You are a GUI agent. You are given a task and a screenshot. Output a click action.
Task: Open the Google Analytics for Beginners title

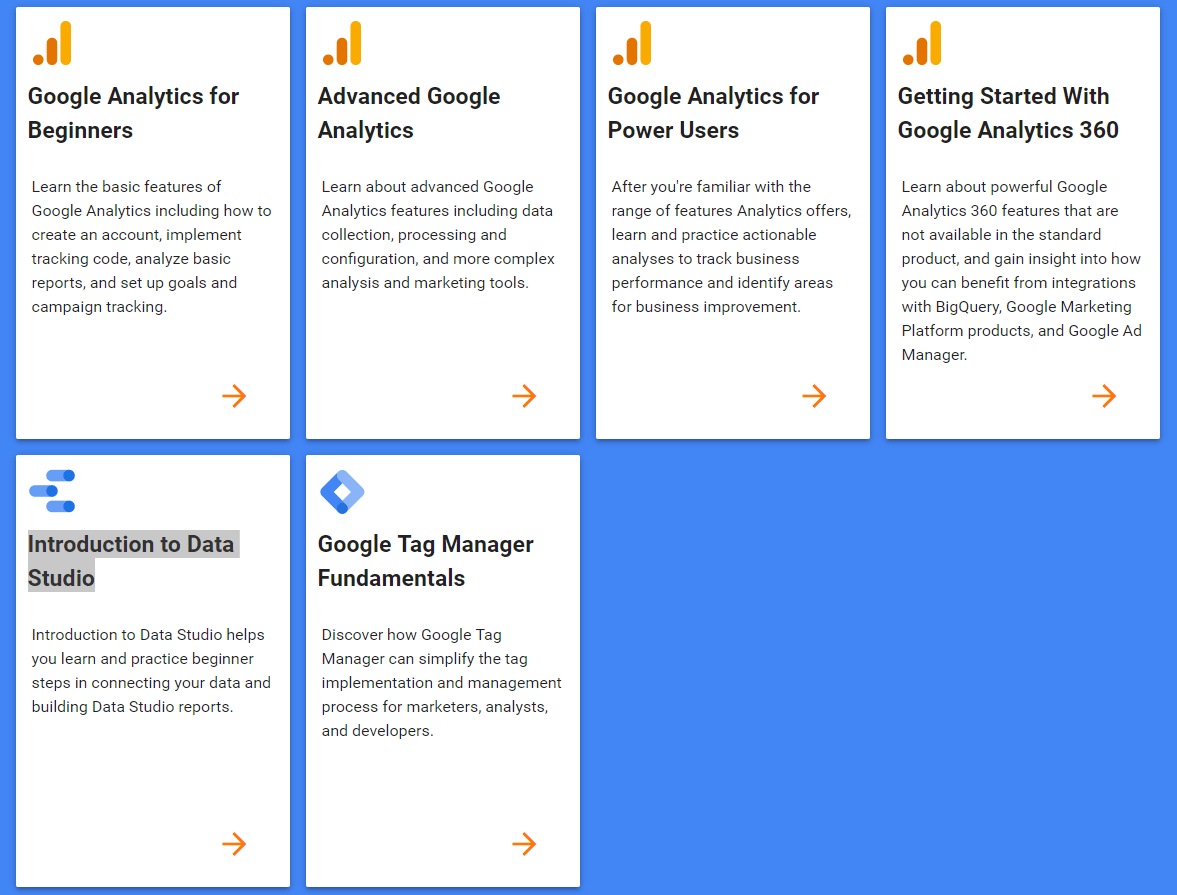pos(134,113)
